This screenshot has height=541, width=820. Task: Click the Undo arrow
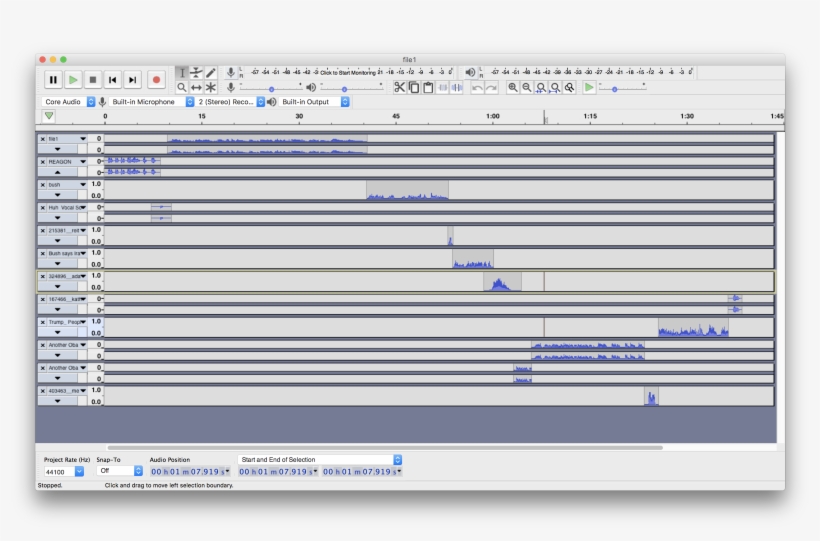(x=477, y=87)
